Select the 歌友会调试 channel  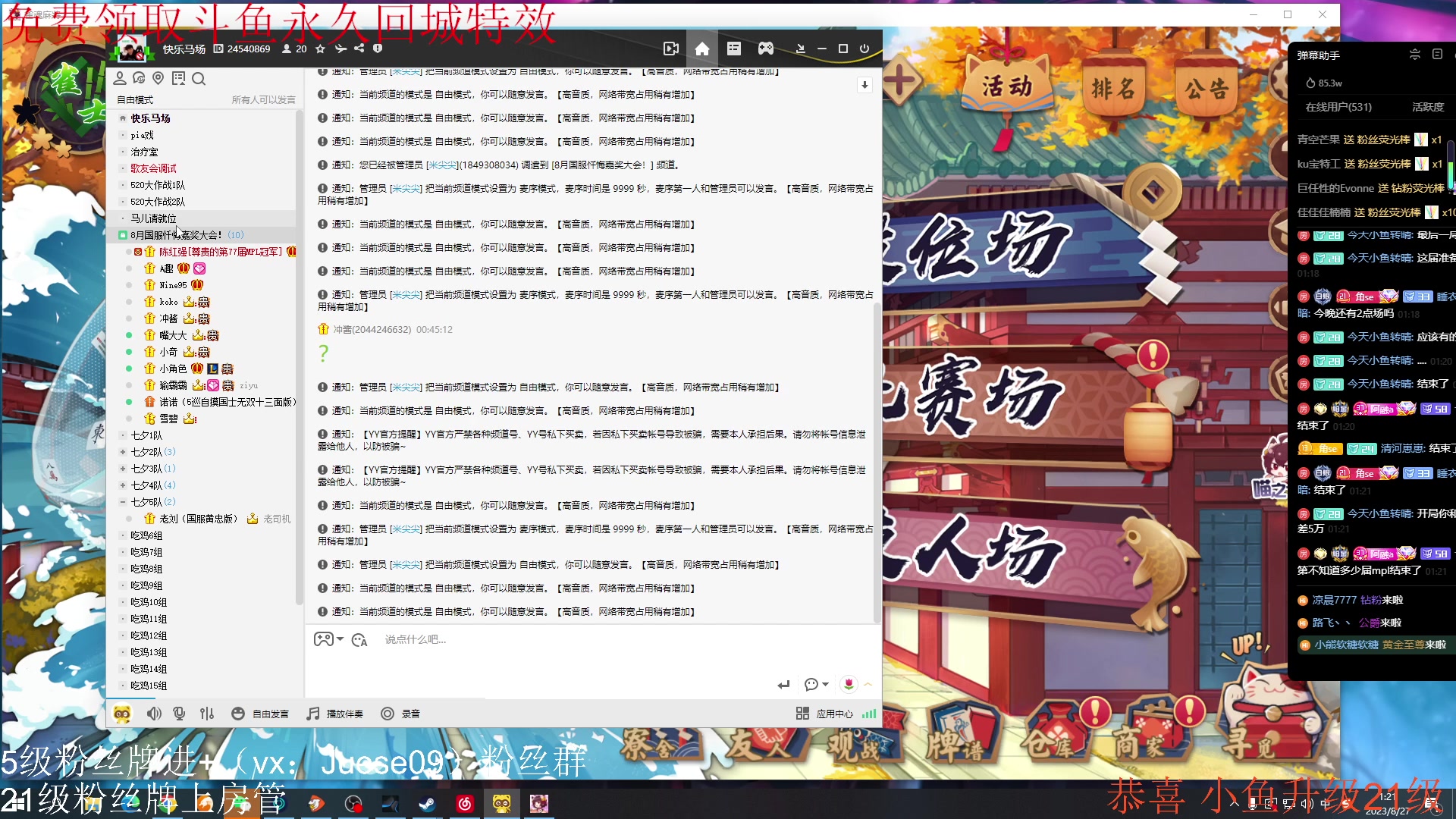click(153, 168)
